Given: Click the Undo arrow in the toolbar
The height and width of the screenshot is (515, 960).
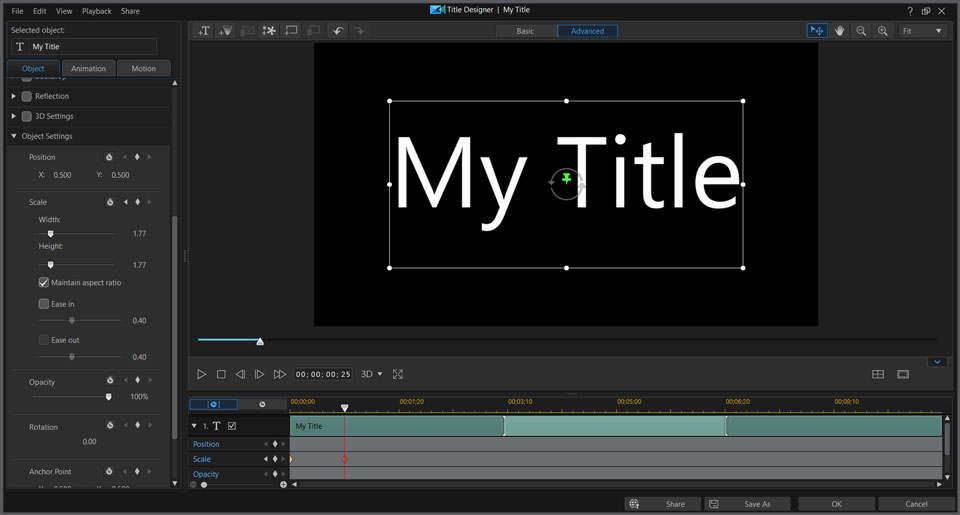Looking at the screenshot, I should tap(339, 31).
